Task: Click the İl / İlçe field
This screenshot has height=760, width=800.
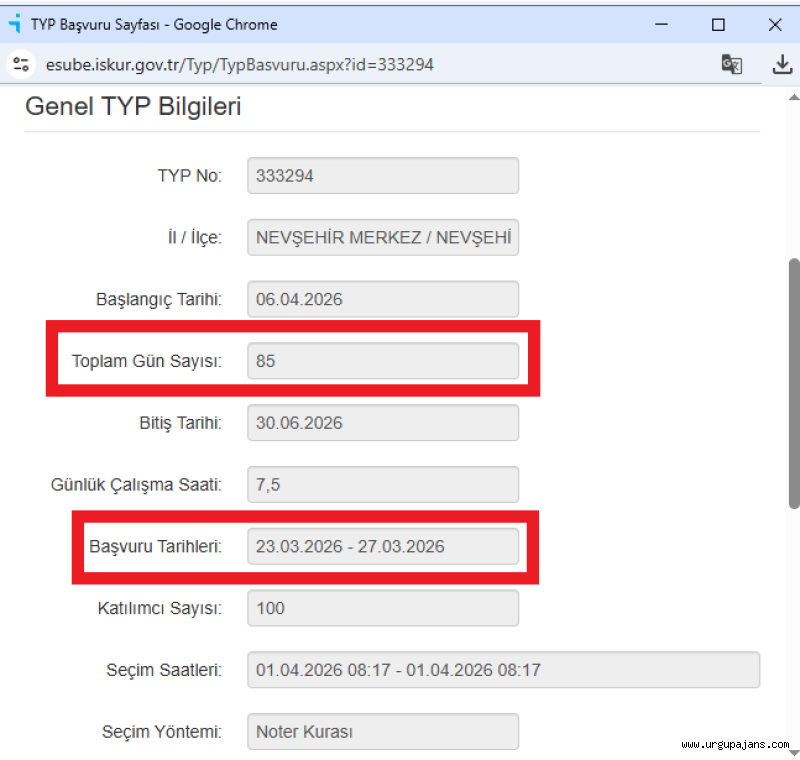Action: 383,238
